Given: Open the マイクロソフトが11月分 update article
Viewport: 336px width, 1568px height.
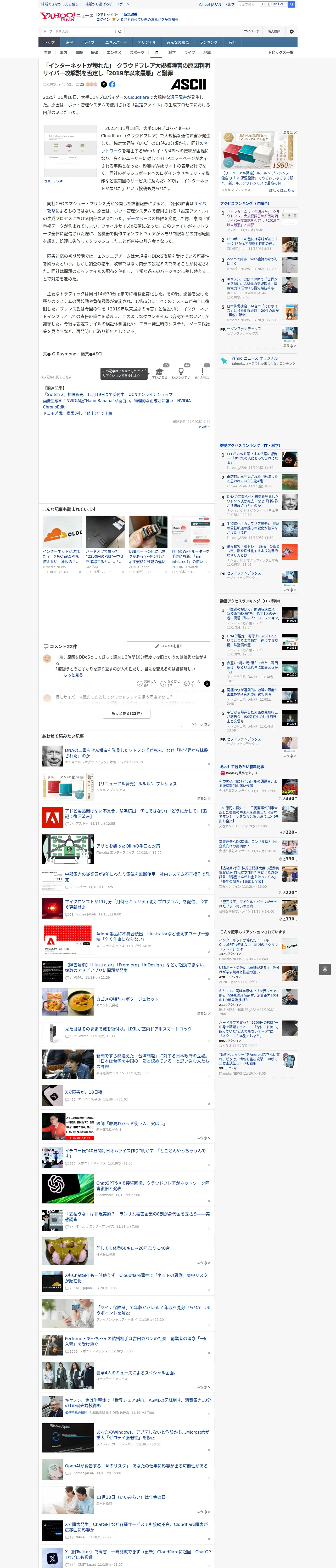Looking at the screenshot, I should [x=137, y=904].
